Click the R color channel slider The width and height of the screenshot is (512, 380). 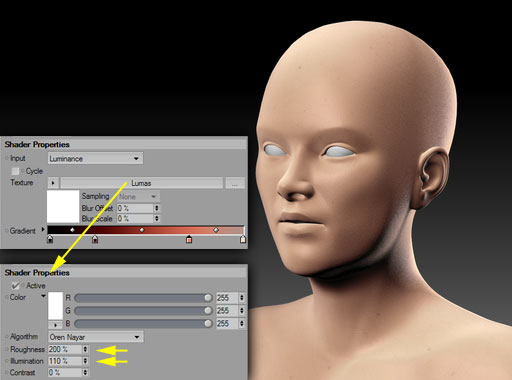click(x=143, y=298)
